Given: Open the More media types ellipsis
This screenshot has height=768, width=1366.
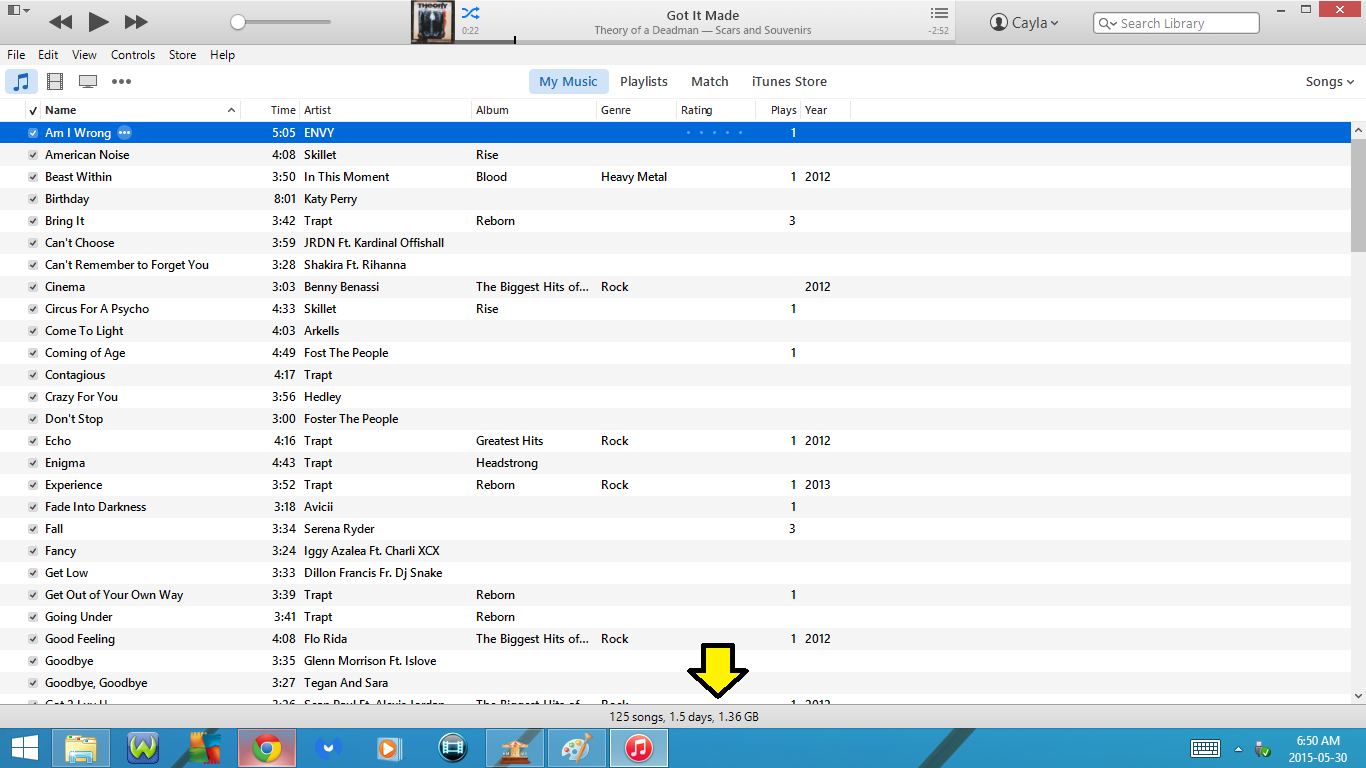Looking at the screenshot, I should [x=121, y=82].
